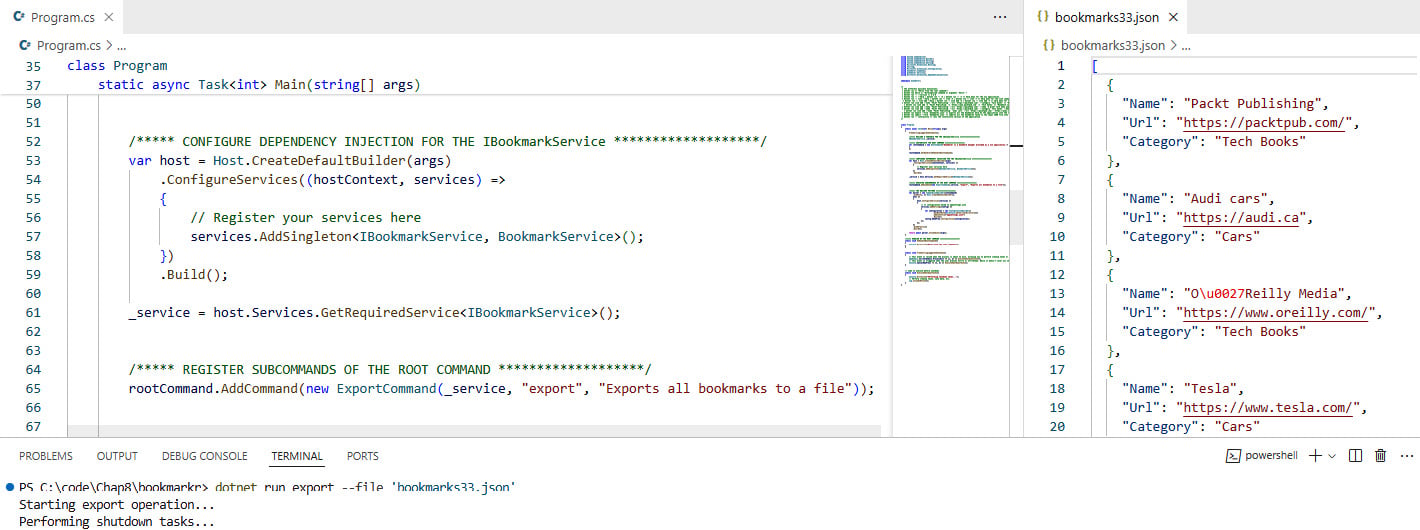Click the dotnet run export command in terminal
The height and width of the screenshot is (530, 1420).
(x=366, y=487)
